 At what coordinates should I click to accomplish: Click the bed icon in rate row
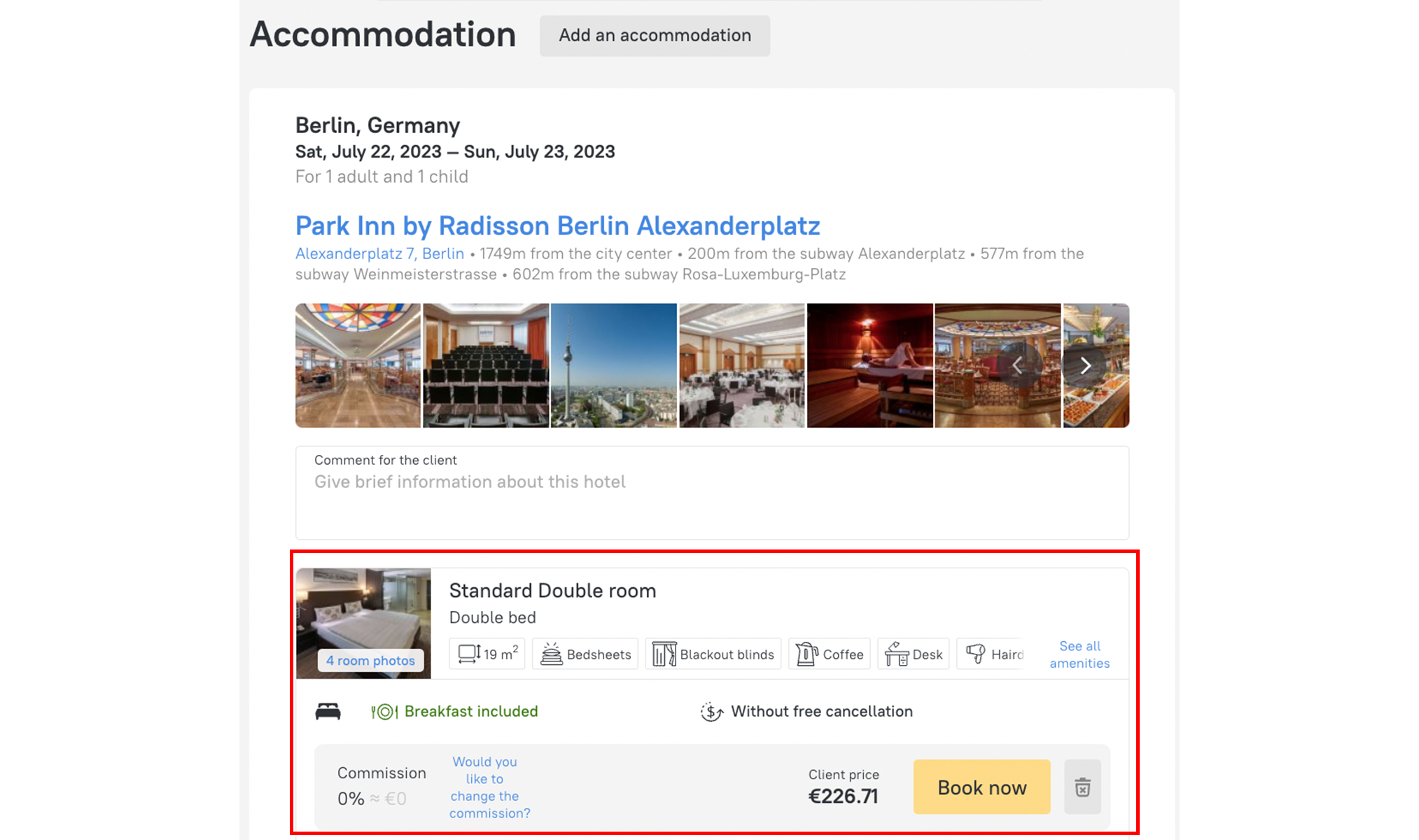pos(328,711)
